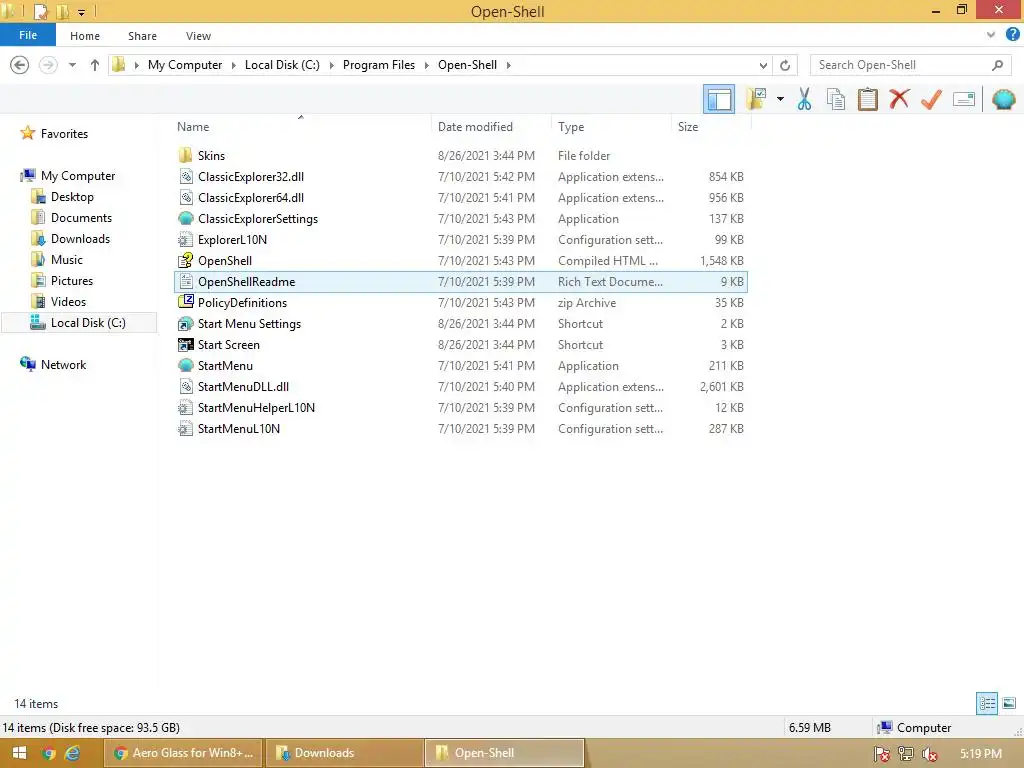Click the Cut scissors icon

tap(804, 99)
